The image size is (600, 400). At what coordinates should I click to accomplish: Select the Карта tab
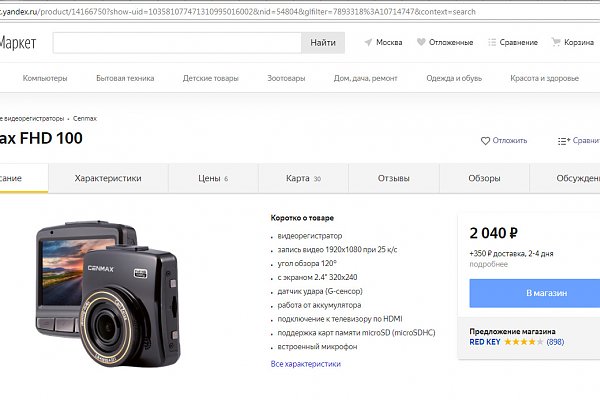click(x=302, y=178)
